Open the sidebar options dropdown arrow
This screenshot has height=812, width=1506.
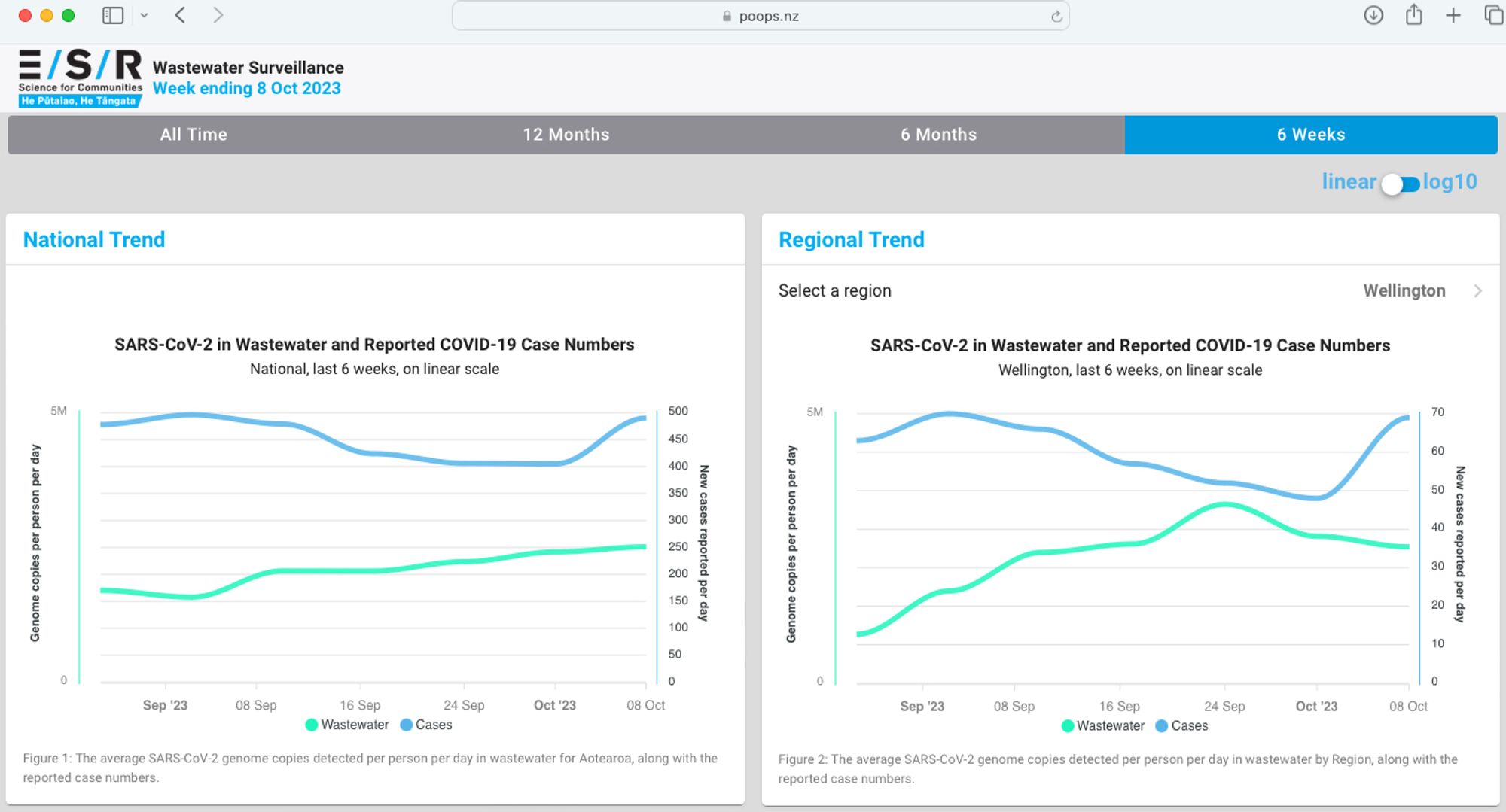click(x=144, y=15)
